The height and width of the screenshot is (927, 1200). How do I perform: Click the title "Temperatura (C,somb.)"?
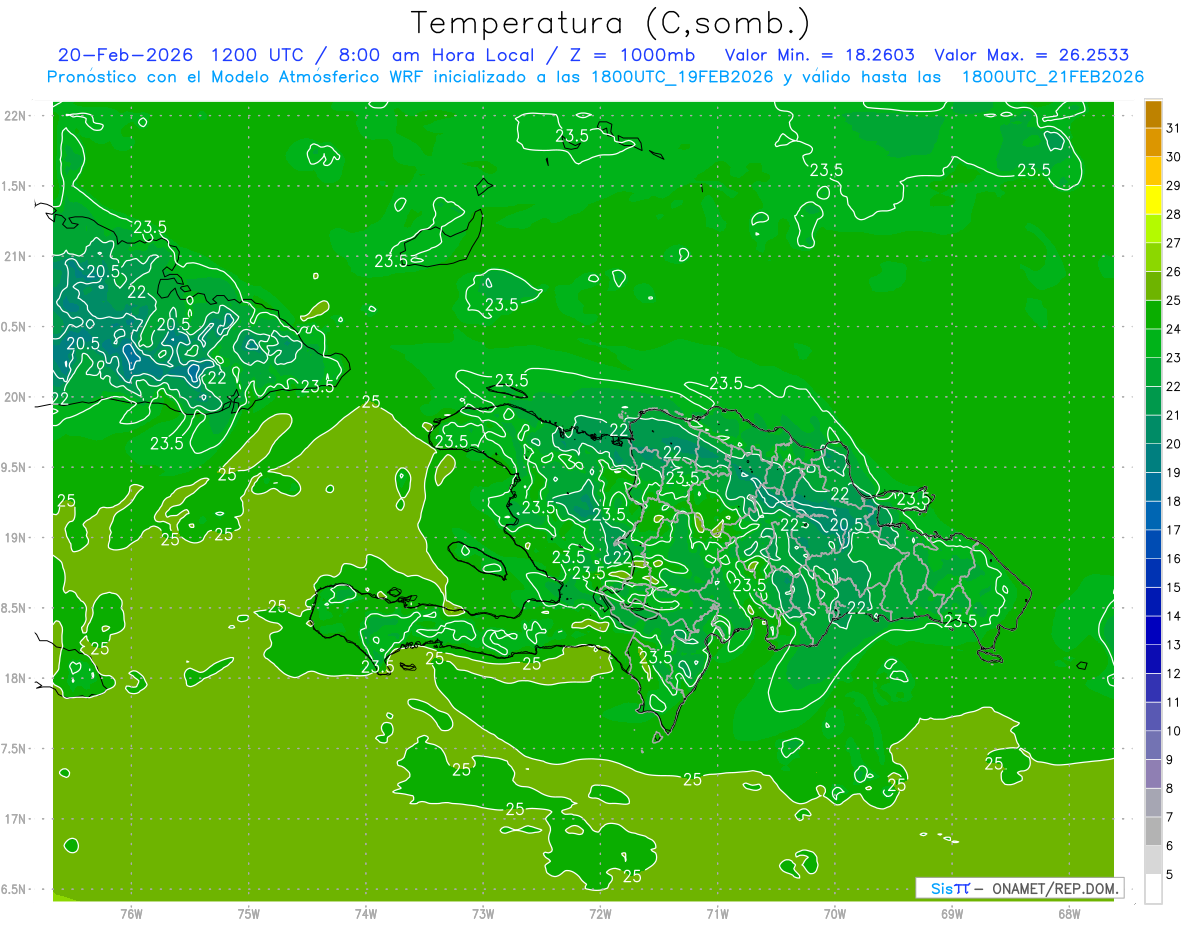tap(611, 24)
